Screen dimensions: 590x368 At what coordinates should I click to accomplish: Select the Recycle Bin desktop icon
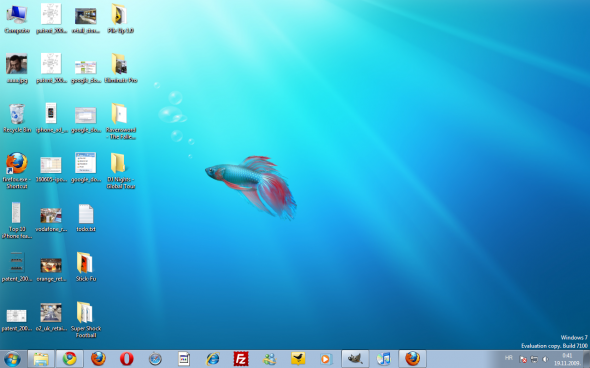click(x=17, y=118)
